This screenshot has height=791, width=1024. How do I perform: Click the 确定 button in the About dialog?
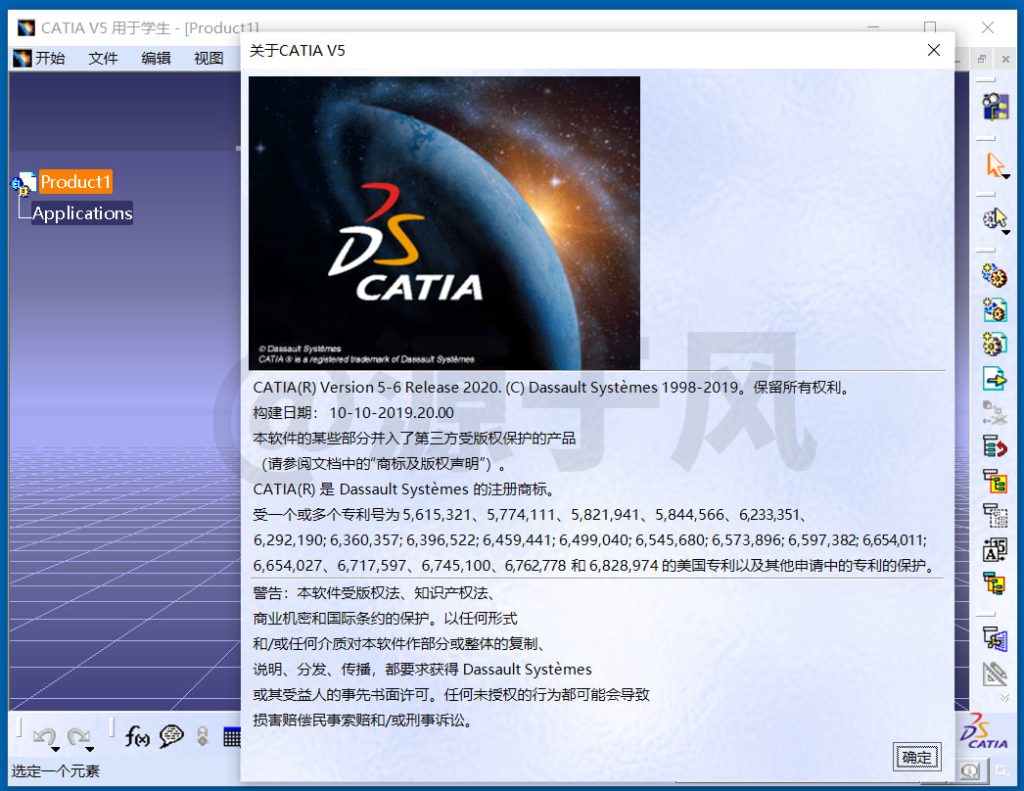click(916, 757)
